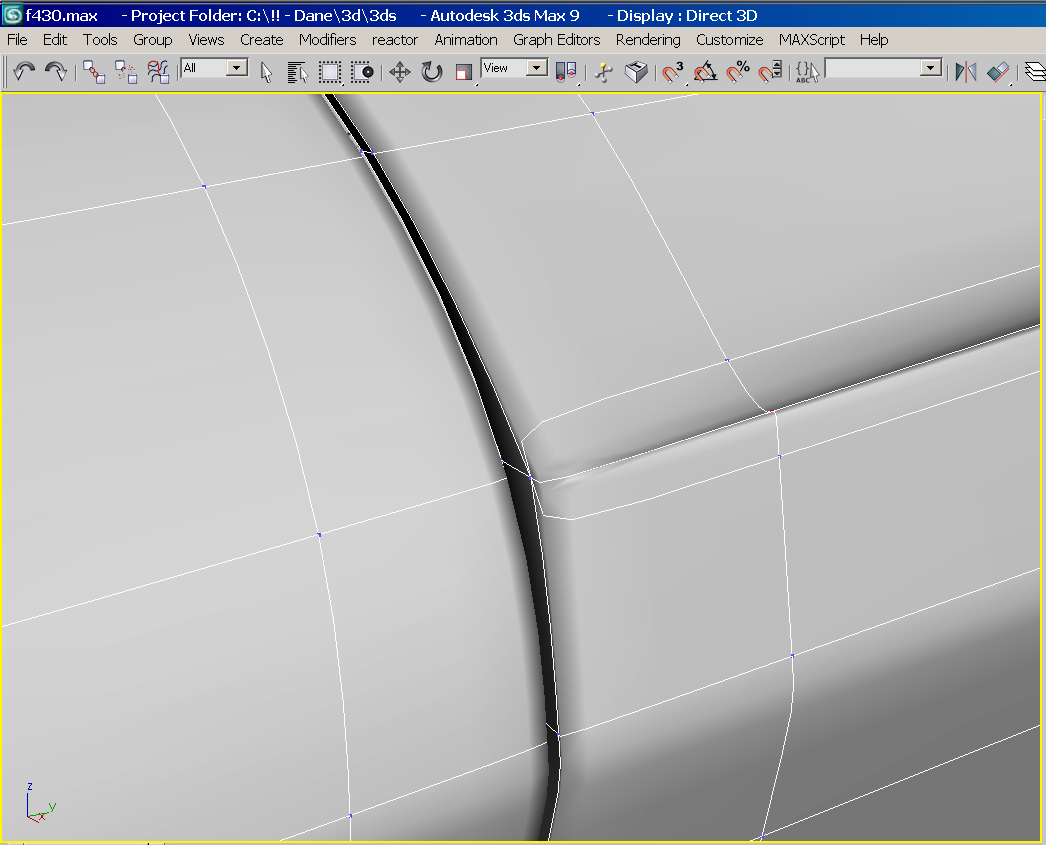Choose the Select Object arrow tool
1046x845 pixels.
coord(266,71)
